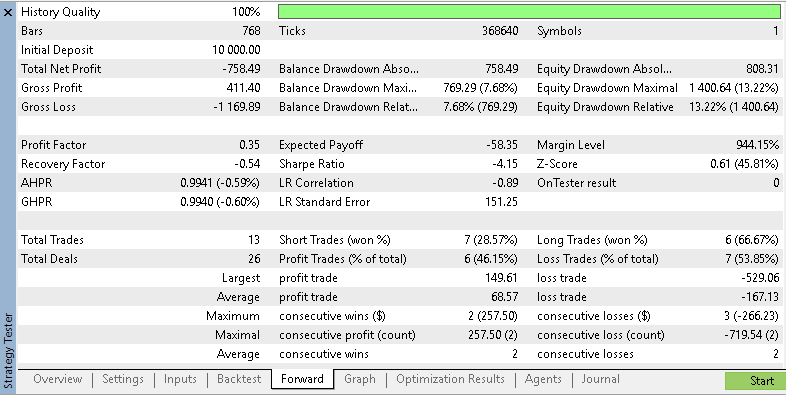Screen dimensions: 786x396
Task: Select the Balance Drawdown Maximal value 769.29 (7.68%)
Action: coord(480,88)
